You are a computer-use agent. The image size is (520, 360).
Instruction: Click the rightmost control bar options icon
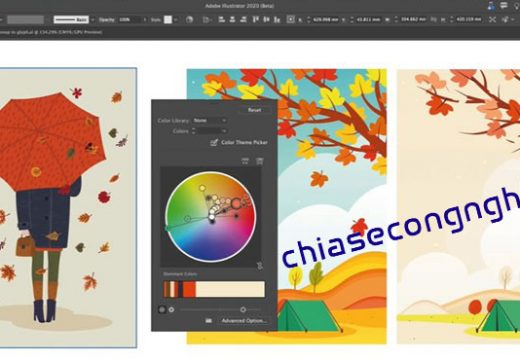point(507,20)
